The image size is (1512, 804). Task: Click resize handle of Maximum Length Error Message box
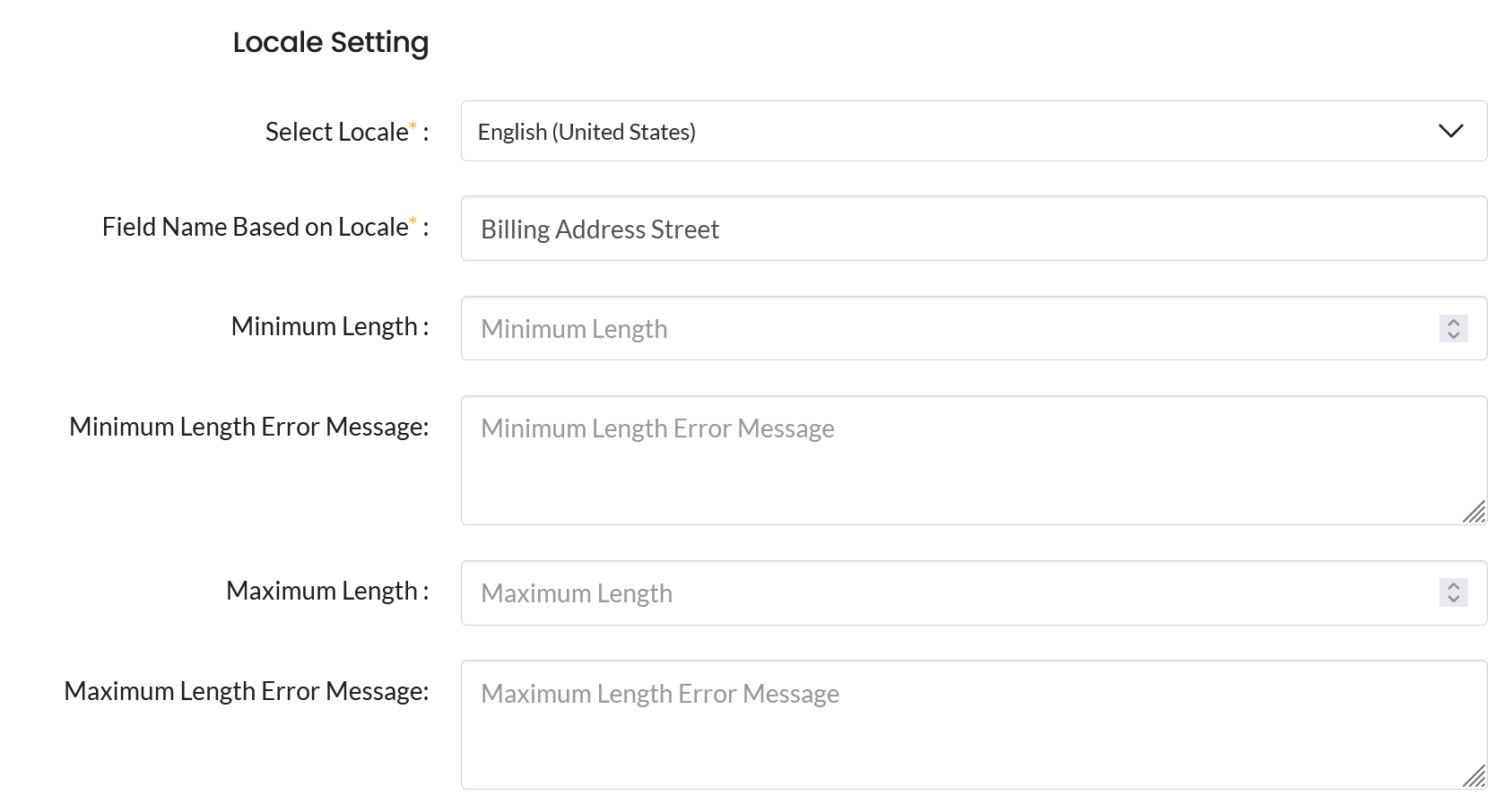point(1474,776)
